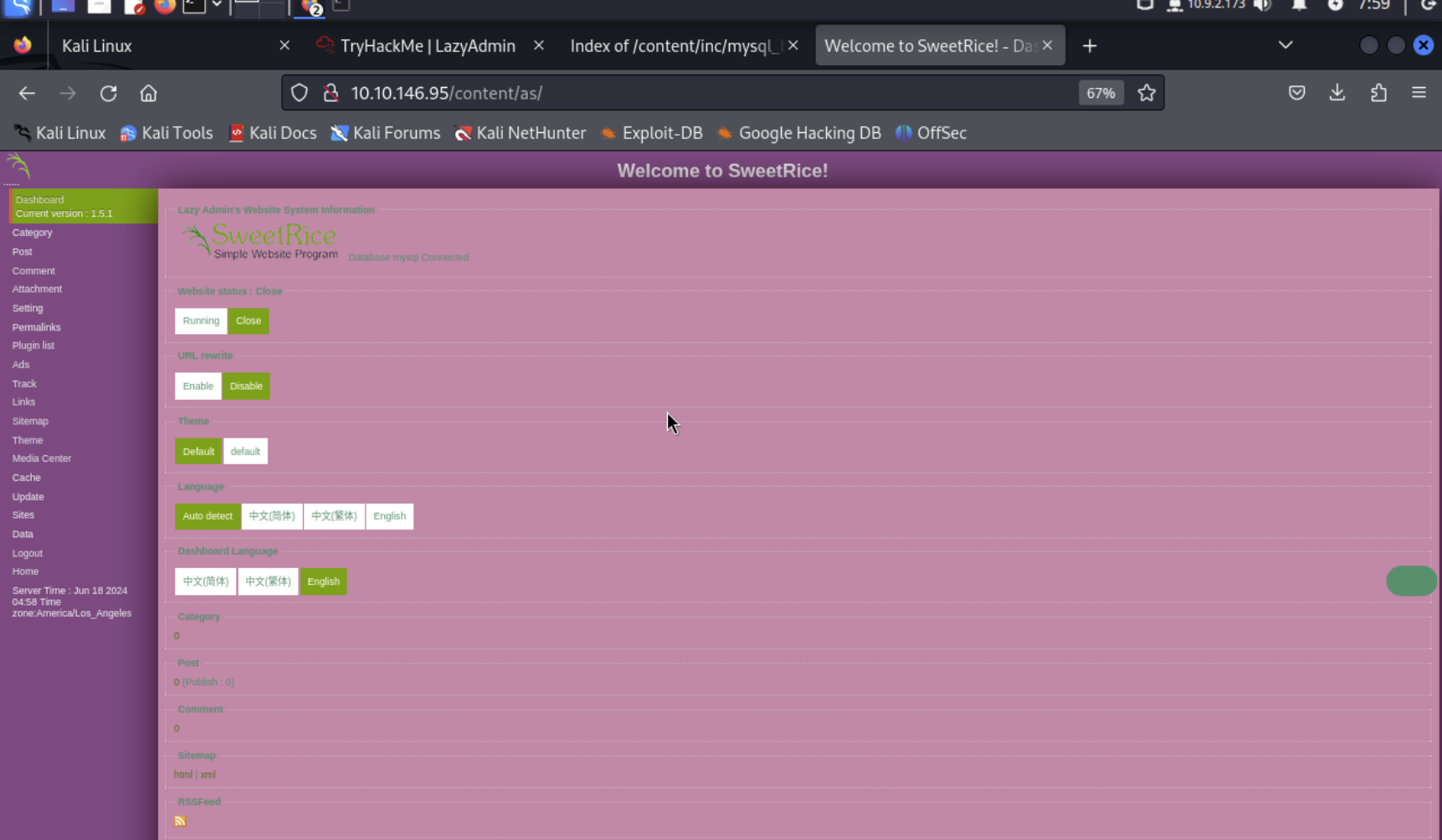Image resolution: width=1442 pixels, height=840 pixels.
Task: Click the SweetRice Simple Website Program logo
Action: (260, 241)
